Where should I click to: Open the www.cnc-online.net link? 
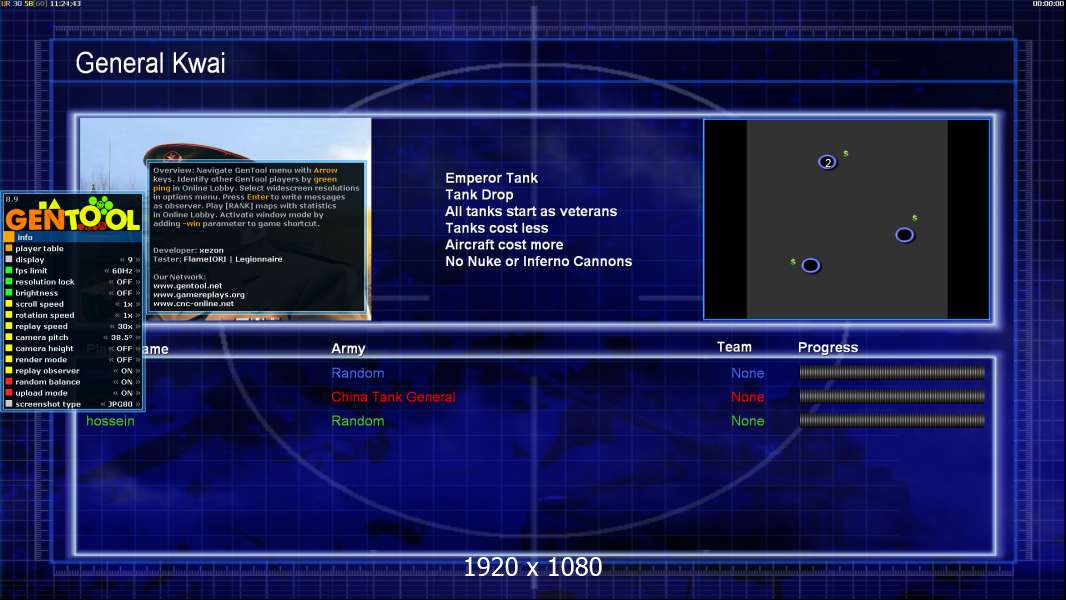click(x=193, y=303)
